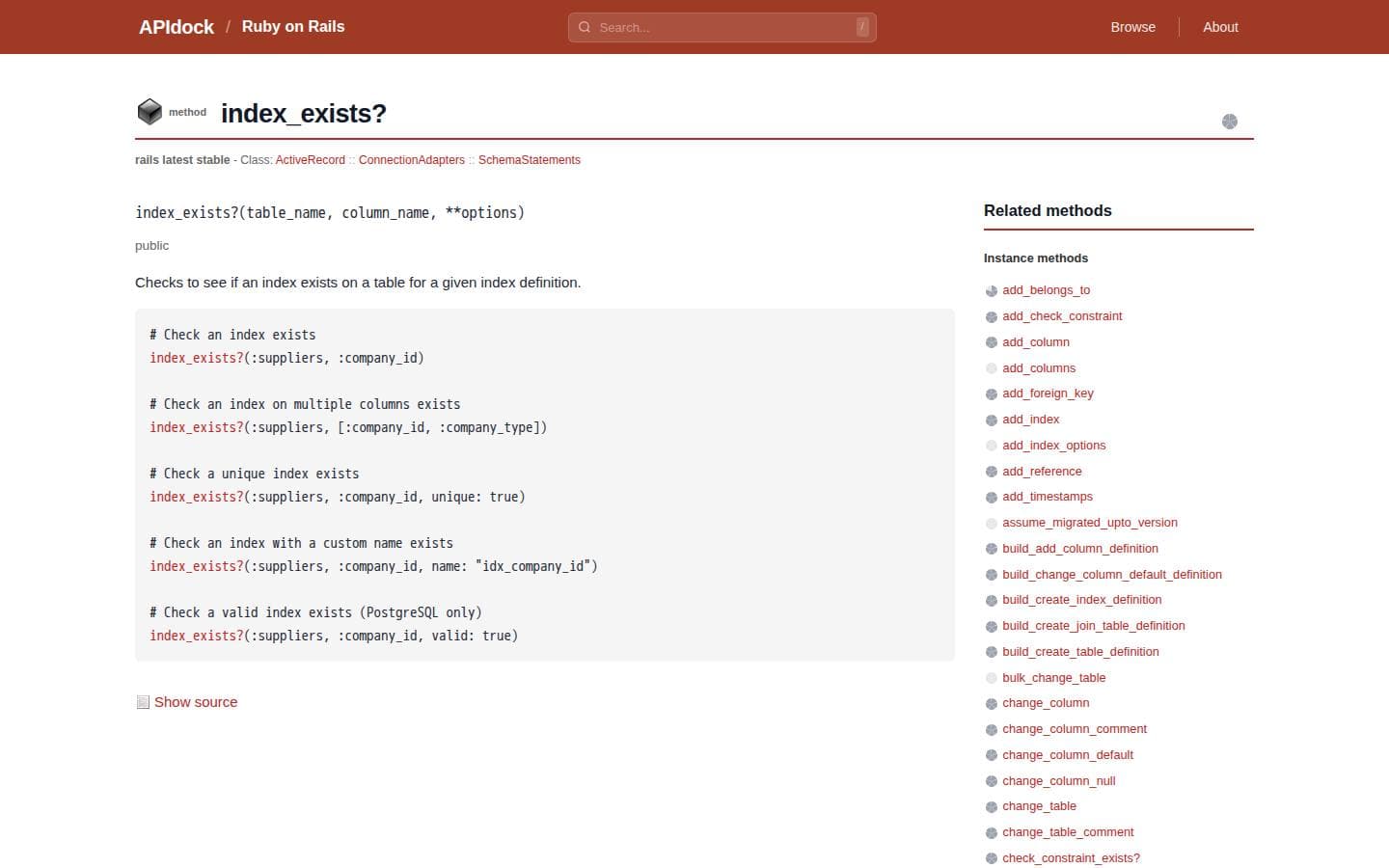Open the ActiveRecord class link
Image resolution: width=1389 pixels, height=868 pixels.
click(x=311, y=160)
